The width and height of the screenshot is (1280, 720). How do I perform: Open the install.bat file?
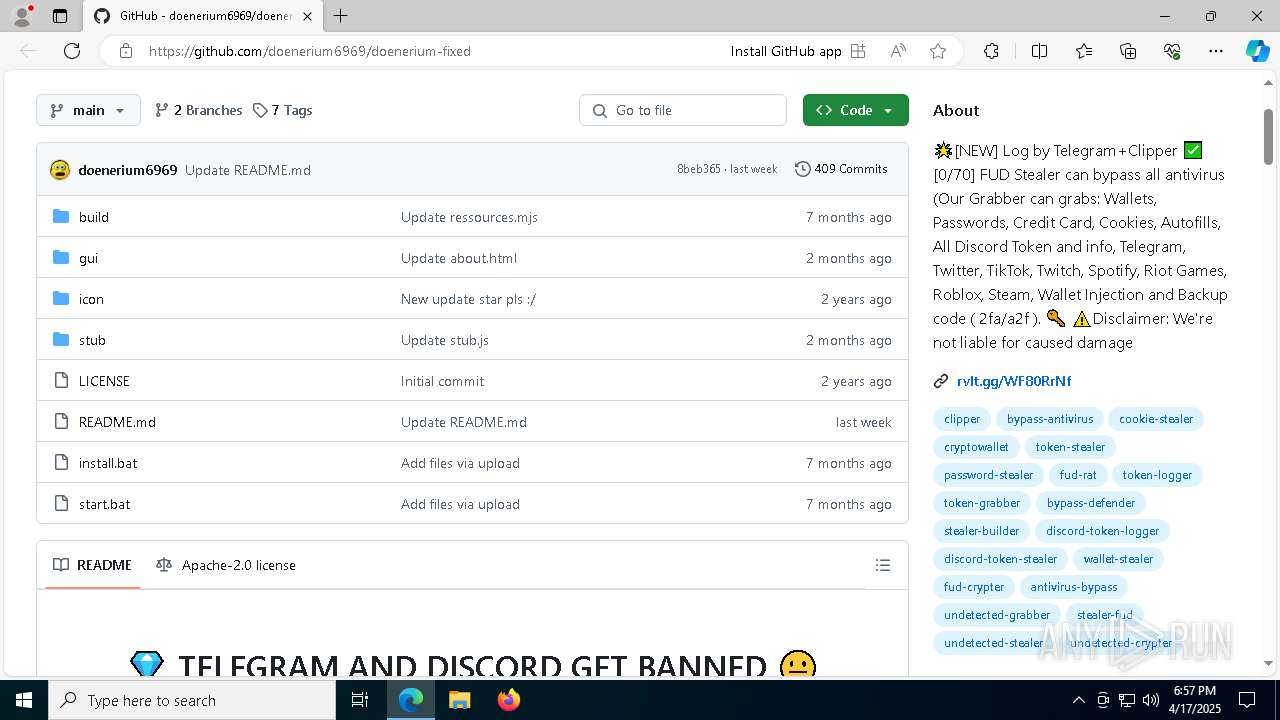pyautogui.click(x=108, y=463)
